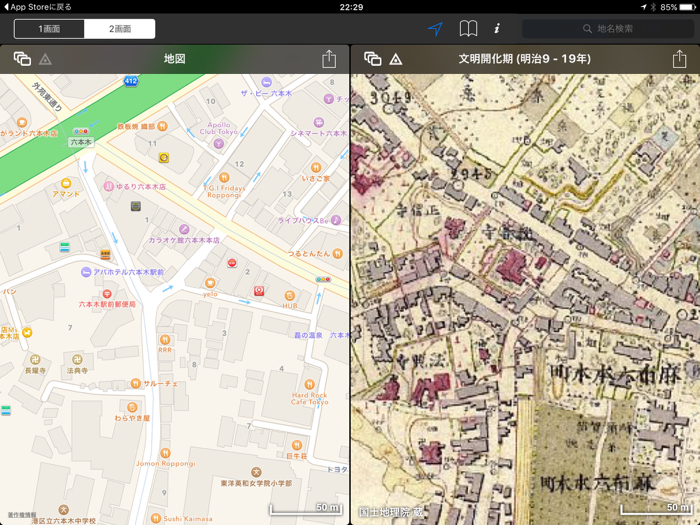Toggle terrain triangle in right 文明開化期 pane
The image size is (700, 525).
pyautogui.click(x=396, y=60)
